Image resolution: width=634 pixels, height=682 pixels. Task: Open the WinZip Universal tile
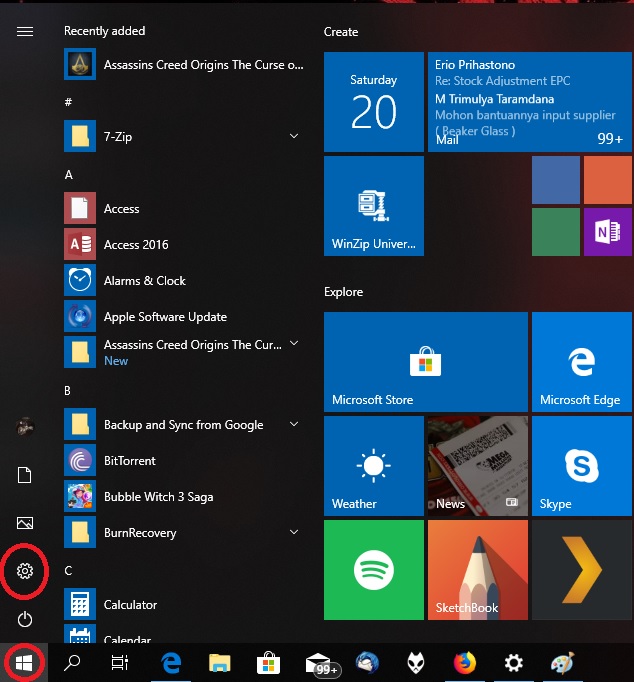coord(374,206)
